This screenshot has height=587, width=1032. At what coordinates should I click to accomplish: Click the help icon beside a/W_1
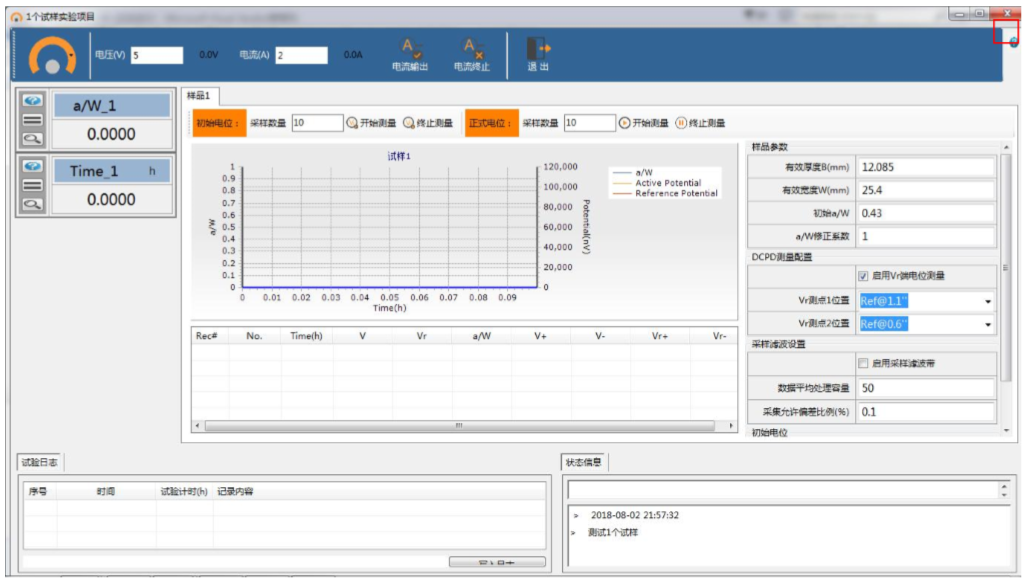pos(33,101)
